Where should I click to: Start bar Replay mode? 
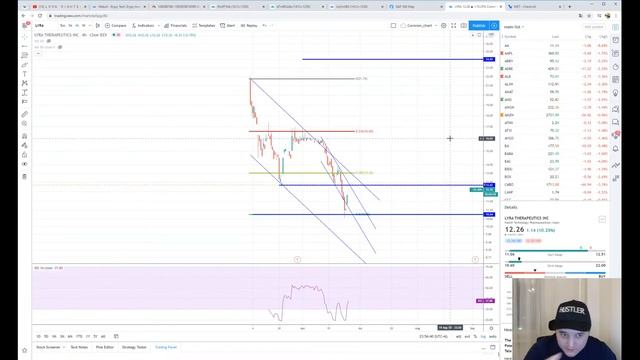click(249, 25)
